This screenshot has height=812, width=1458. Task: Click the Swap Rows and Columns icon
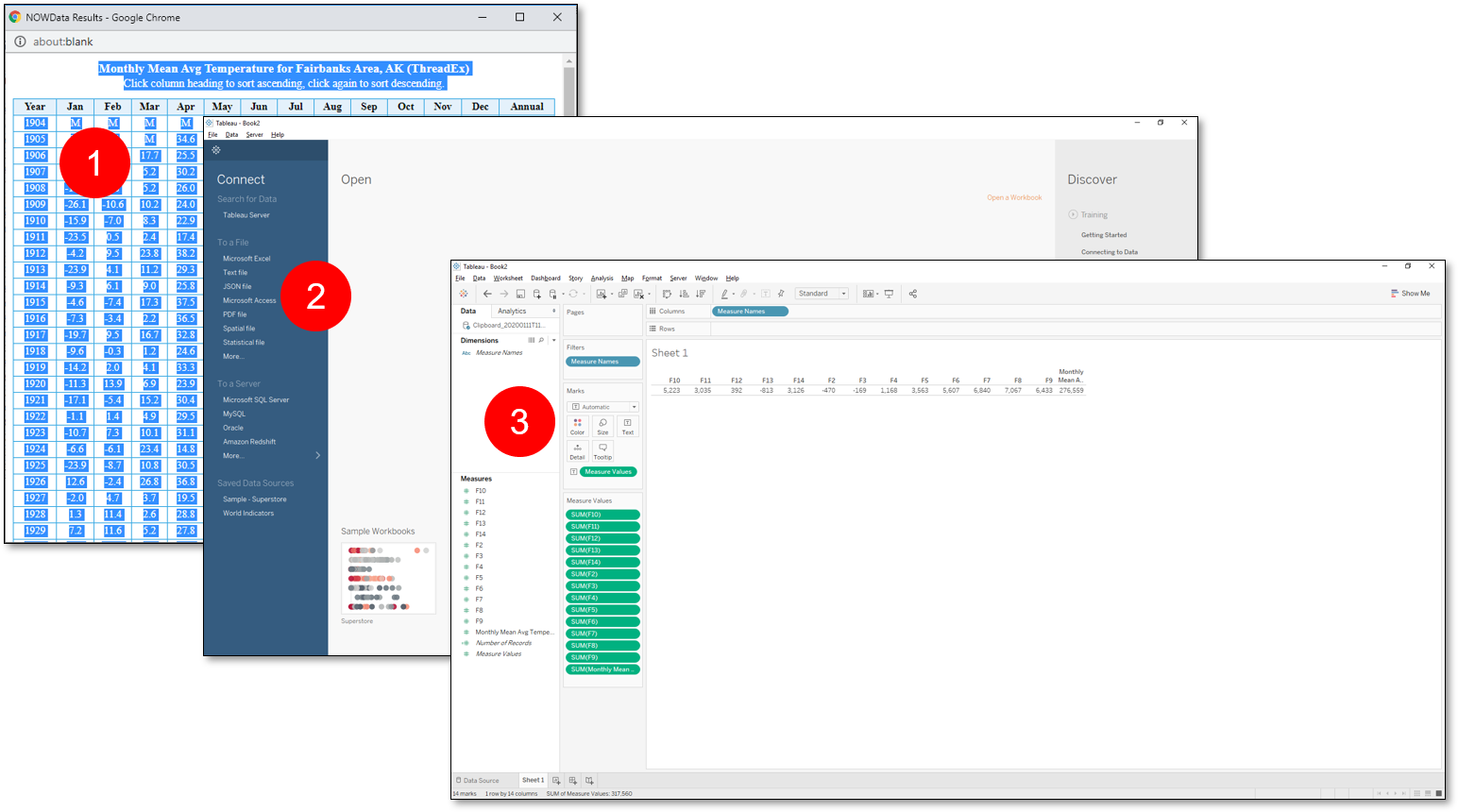click(x=667, y=294)
